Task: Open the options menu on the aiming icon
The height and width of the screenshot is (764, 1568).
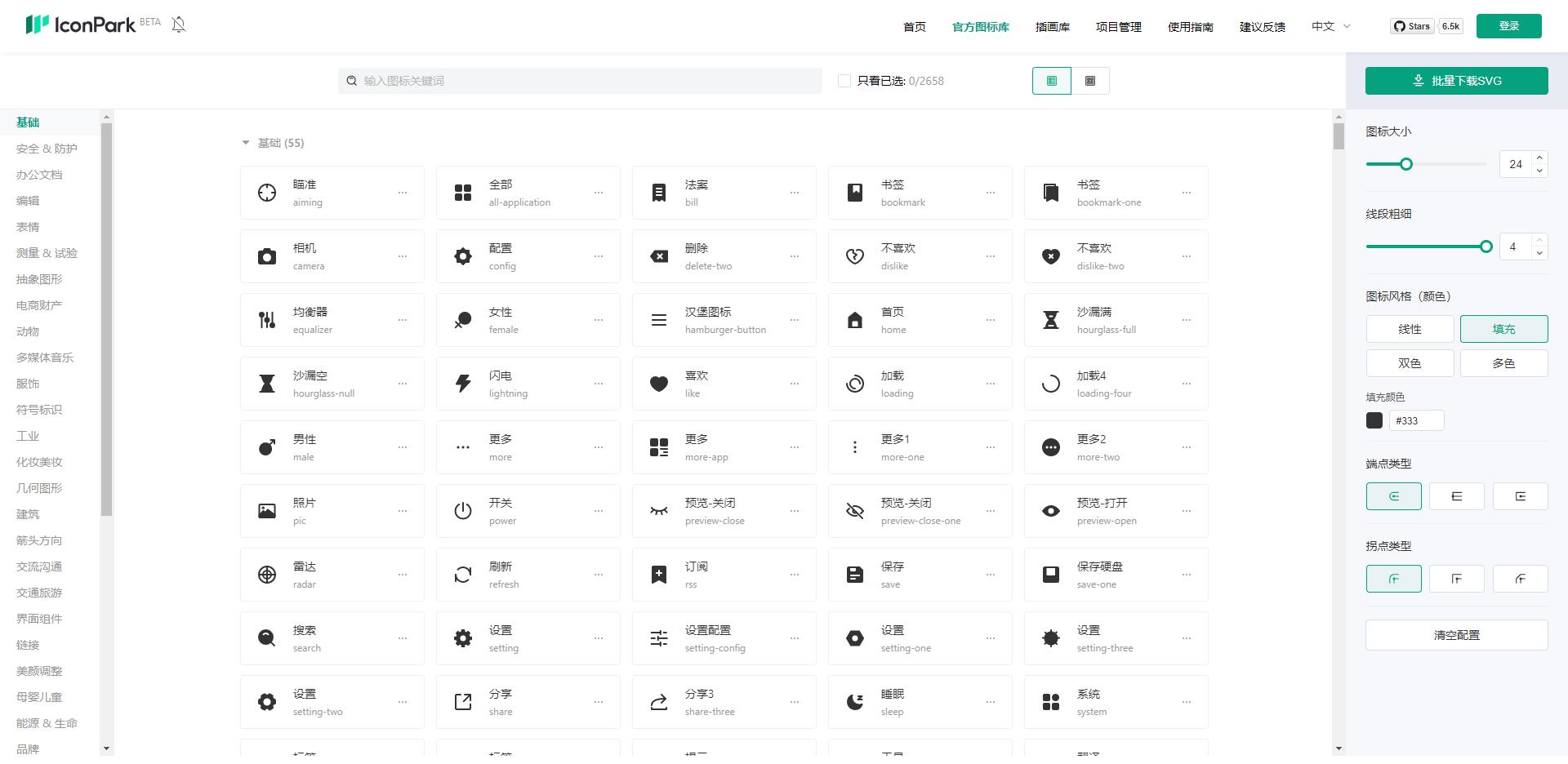Action: click(x=403, y=192)
